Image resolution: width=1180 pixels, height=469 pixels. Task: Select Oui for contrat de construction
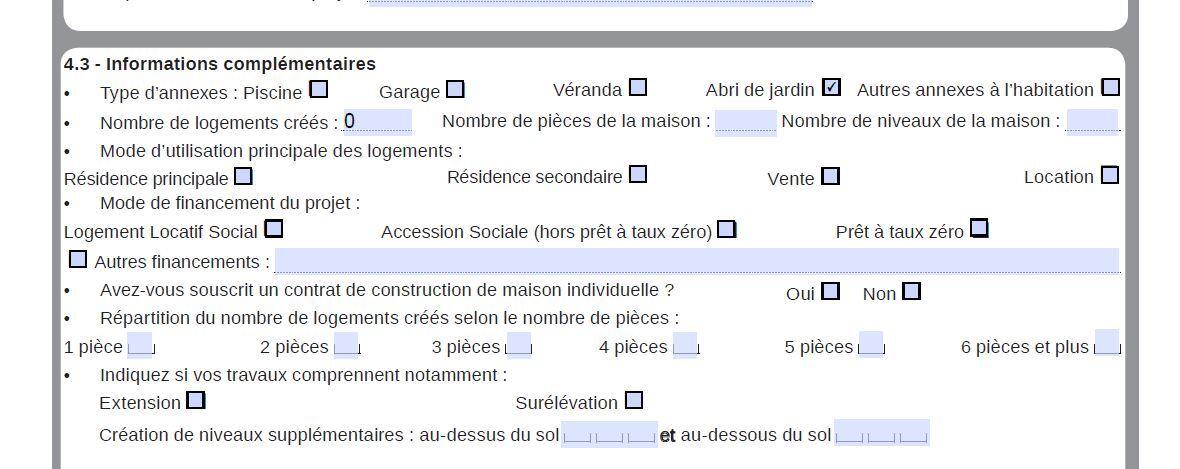[830, 292]
